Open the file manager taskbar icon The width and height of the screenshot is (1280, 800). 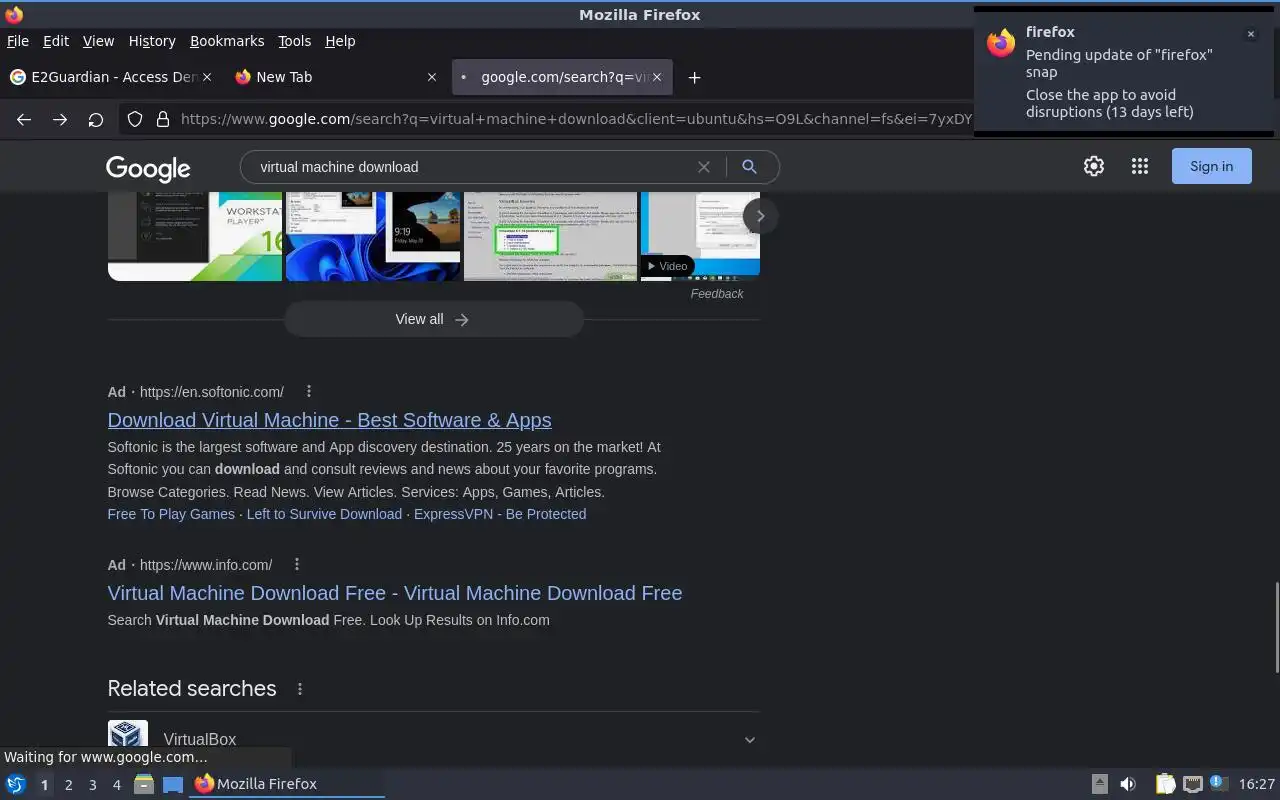pos(144,784)
